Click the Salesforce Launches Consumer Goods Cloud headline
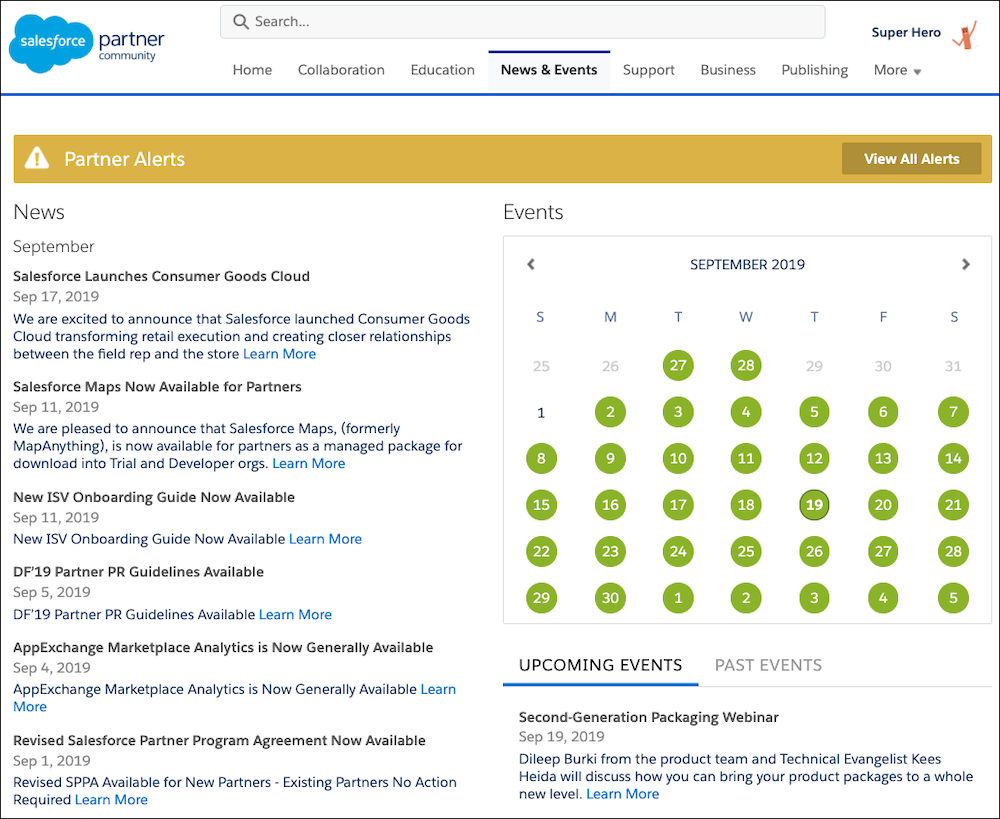1000x819 pixels. 161,276
